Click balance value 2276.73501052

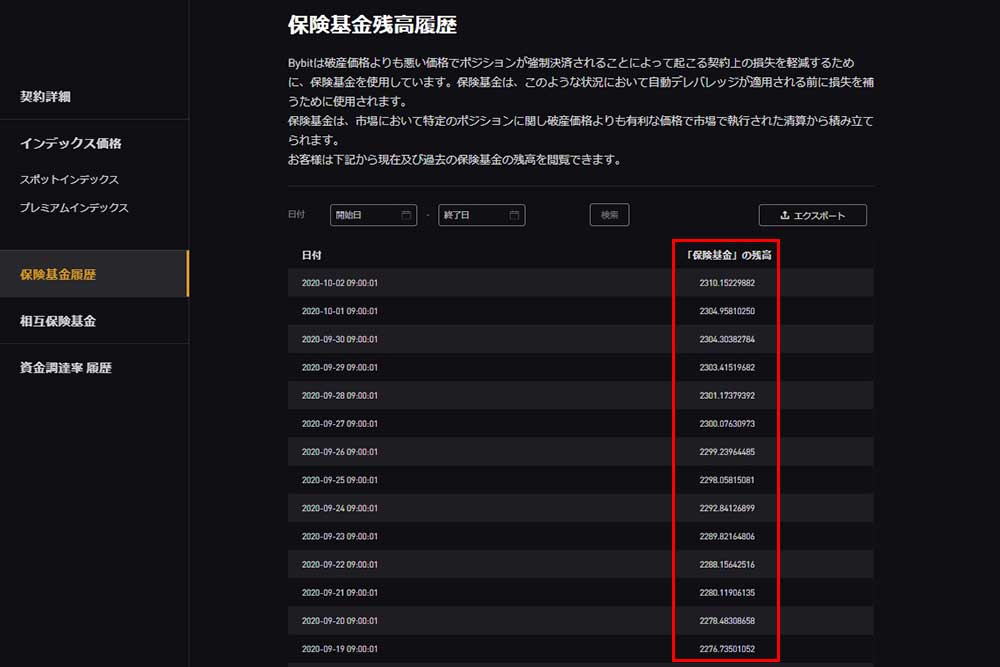(727, 649)
